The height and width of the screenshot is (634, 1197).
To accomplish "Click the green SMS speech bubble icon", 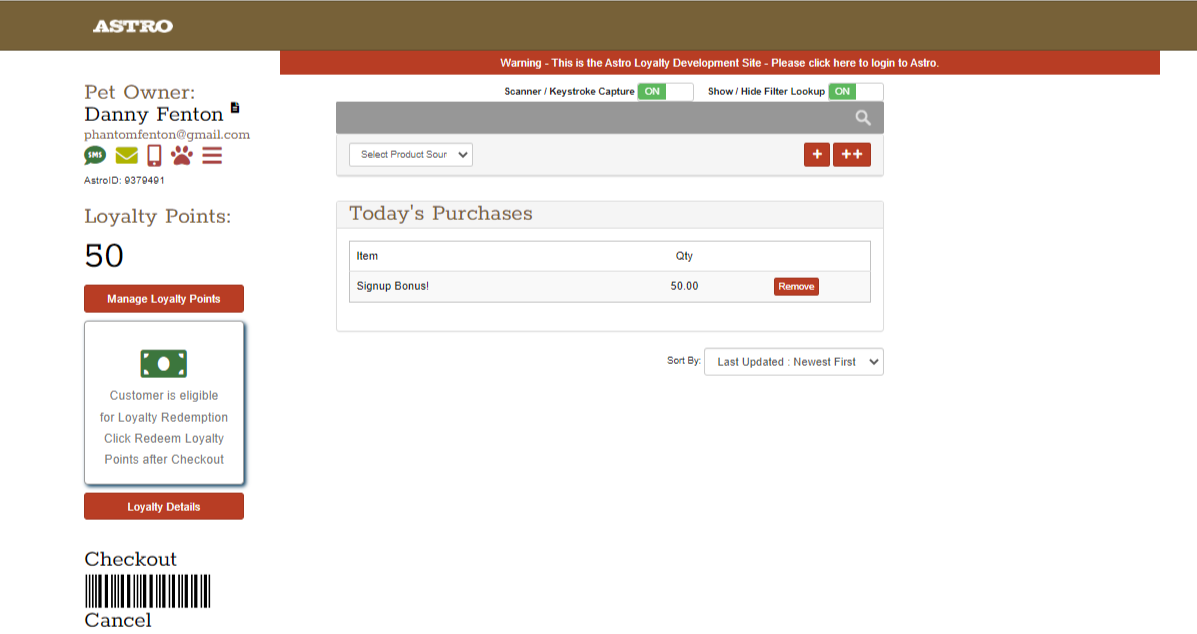I will (95, 155).
